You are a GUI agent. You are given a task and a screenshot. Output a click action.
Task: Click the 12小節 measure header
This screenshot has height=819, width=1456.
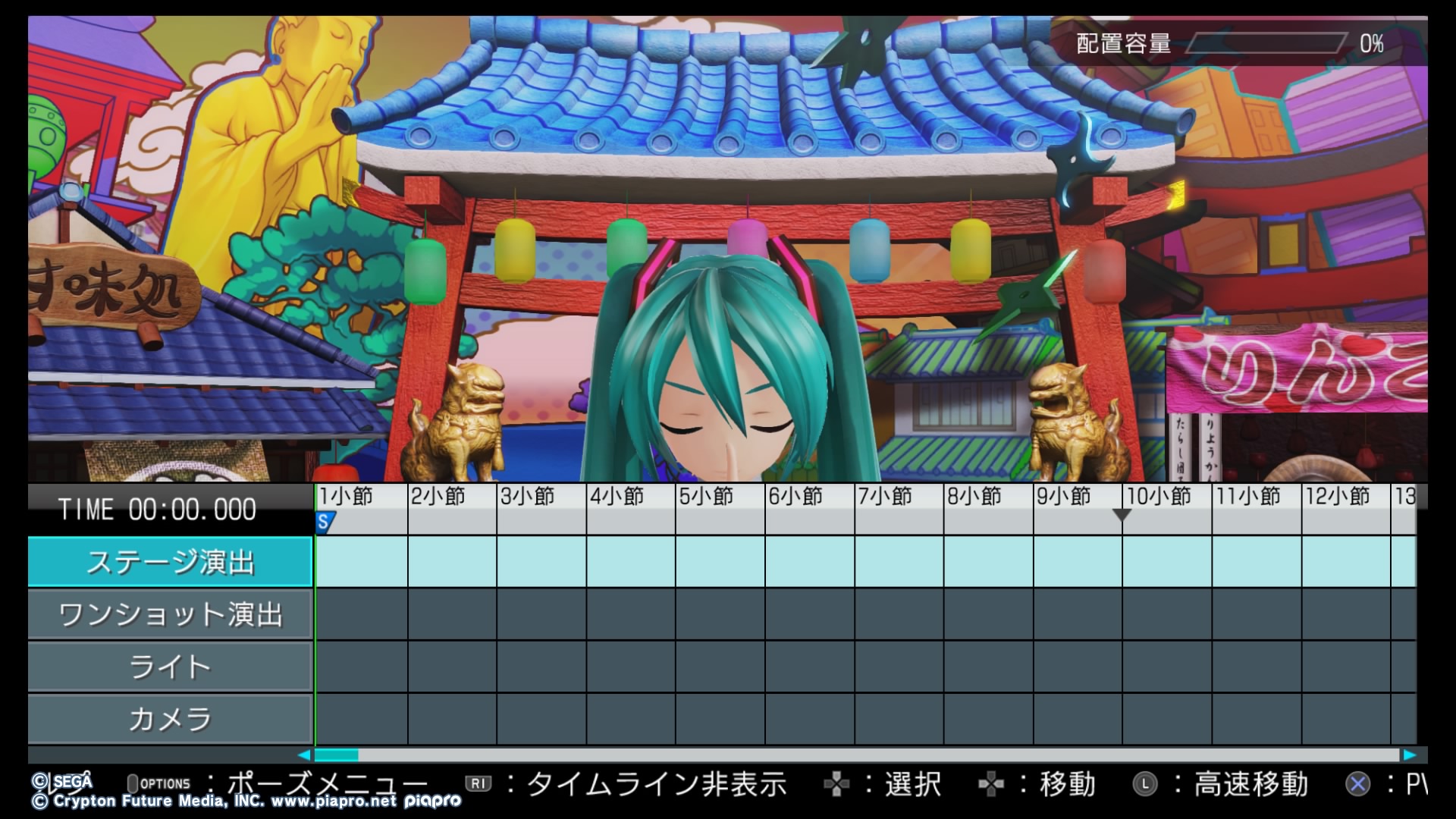[x=1337, y=497]
